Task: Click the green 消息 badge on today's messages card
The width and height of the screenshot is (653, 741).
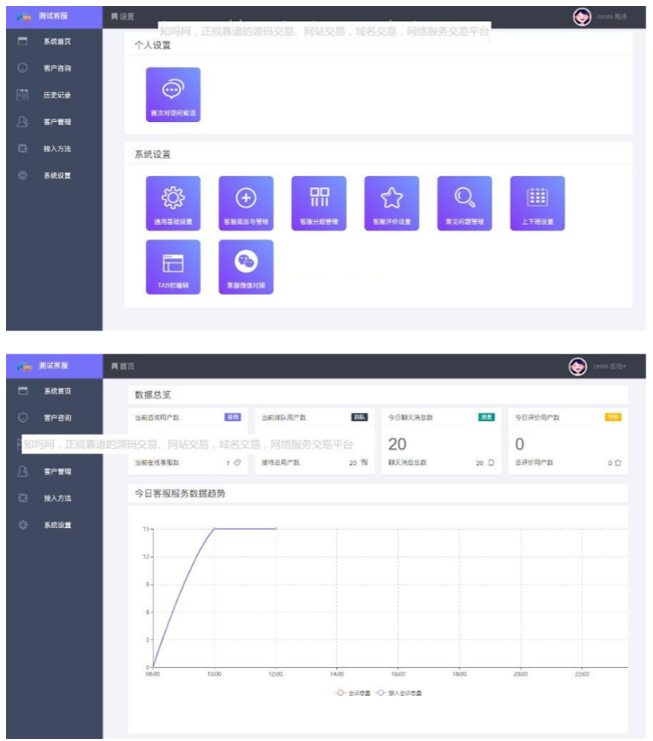Action: pyautogui.click(x=486, y=416)
